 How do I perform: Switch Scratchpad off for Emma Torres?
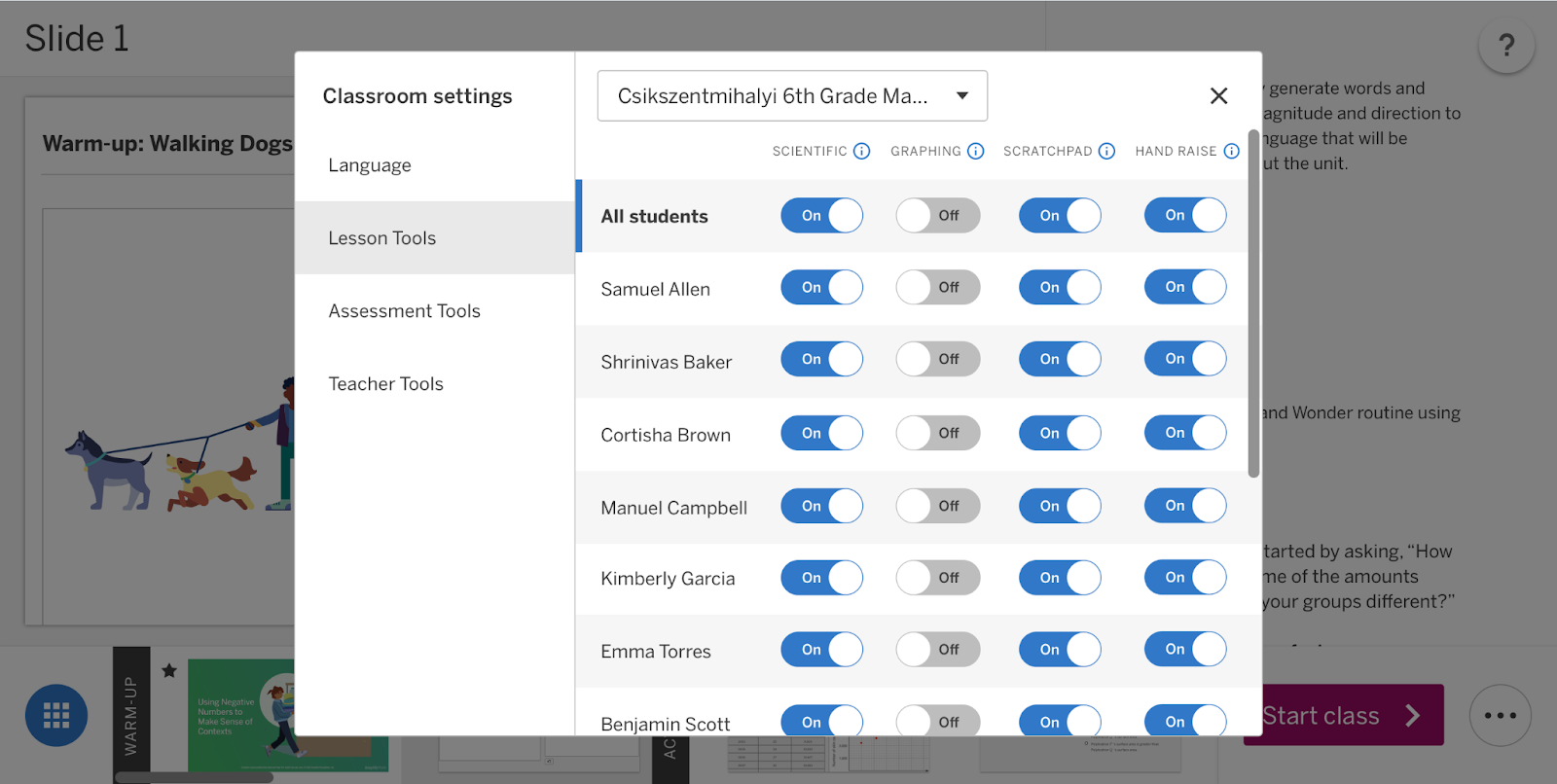tap(1060, 650)
